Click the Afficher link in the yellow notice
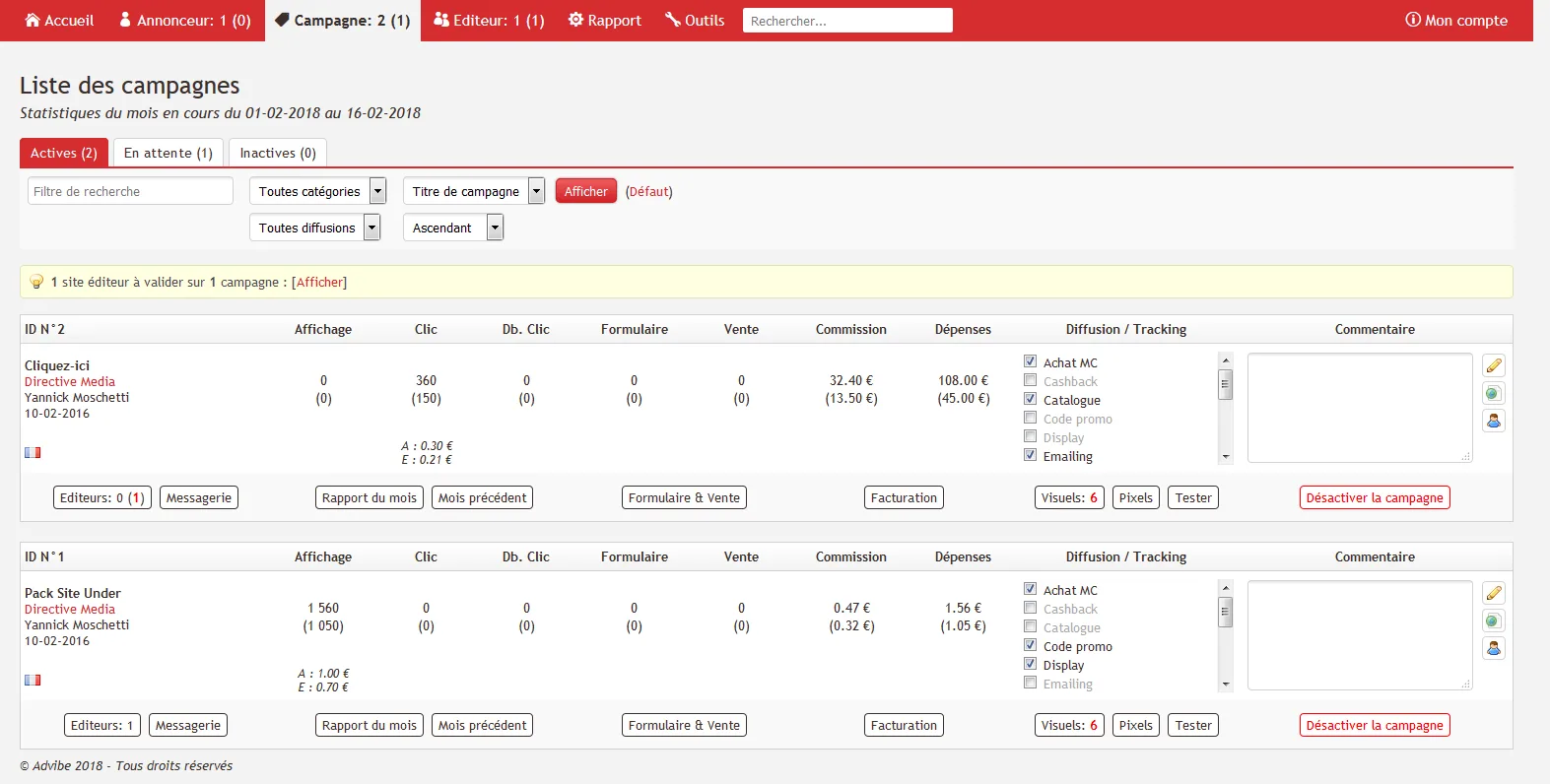Viewport: 1550px width, 784px height. [320, 283]
